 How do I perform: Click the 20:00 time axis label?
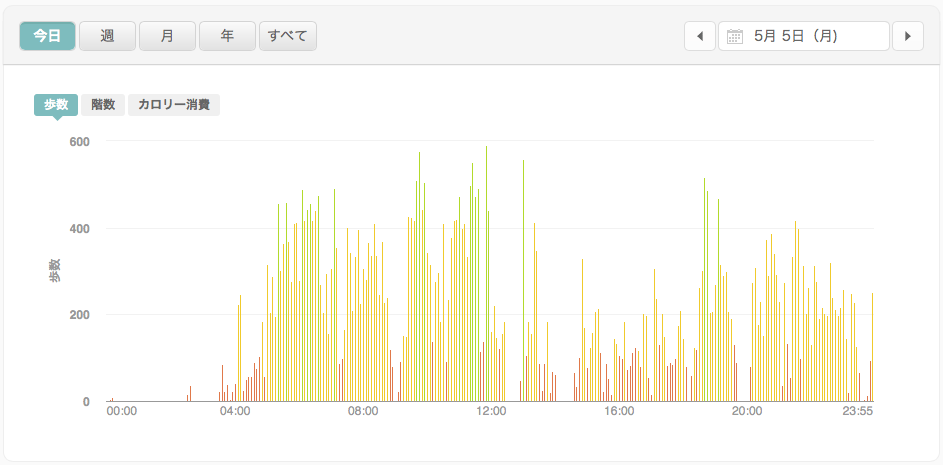(x=747, y=411)
